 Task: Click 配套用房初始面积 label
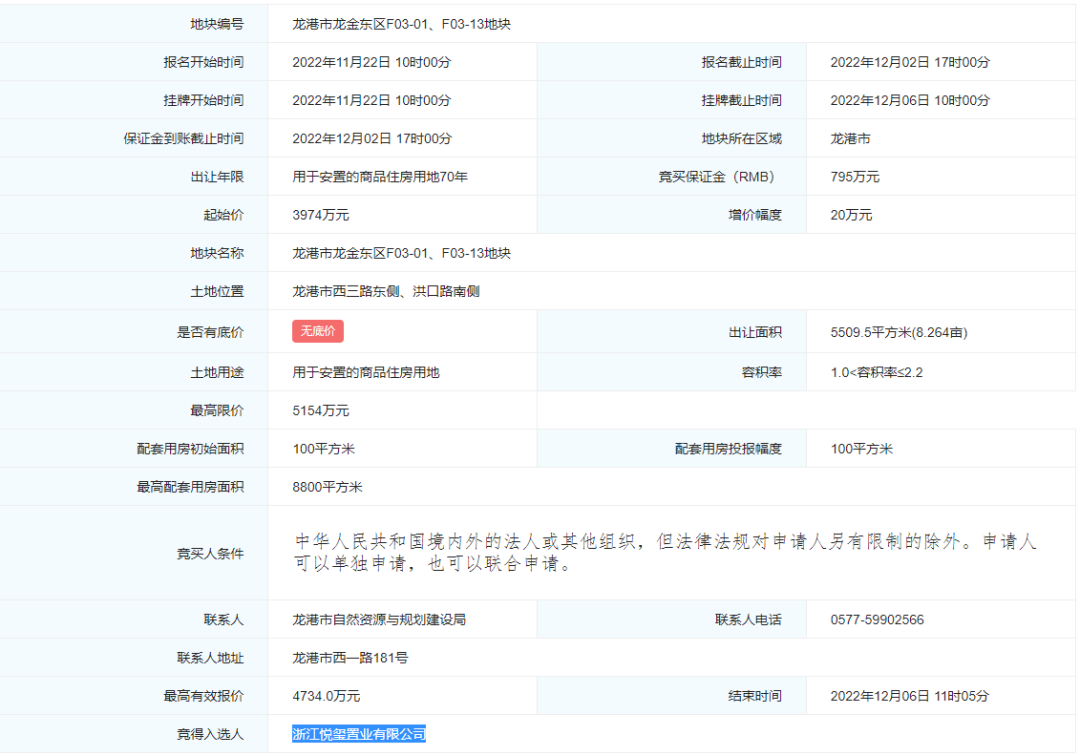(x=190, y=449)
